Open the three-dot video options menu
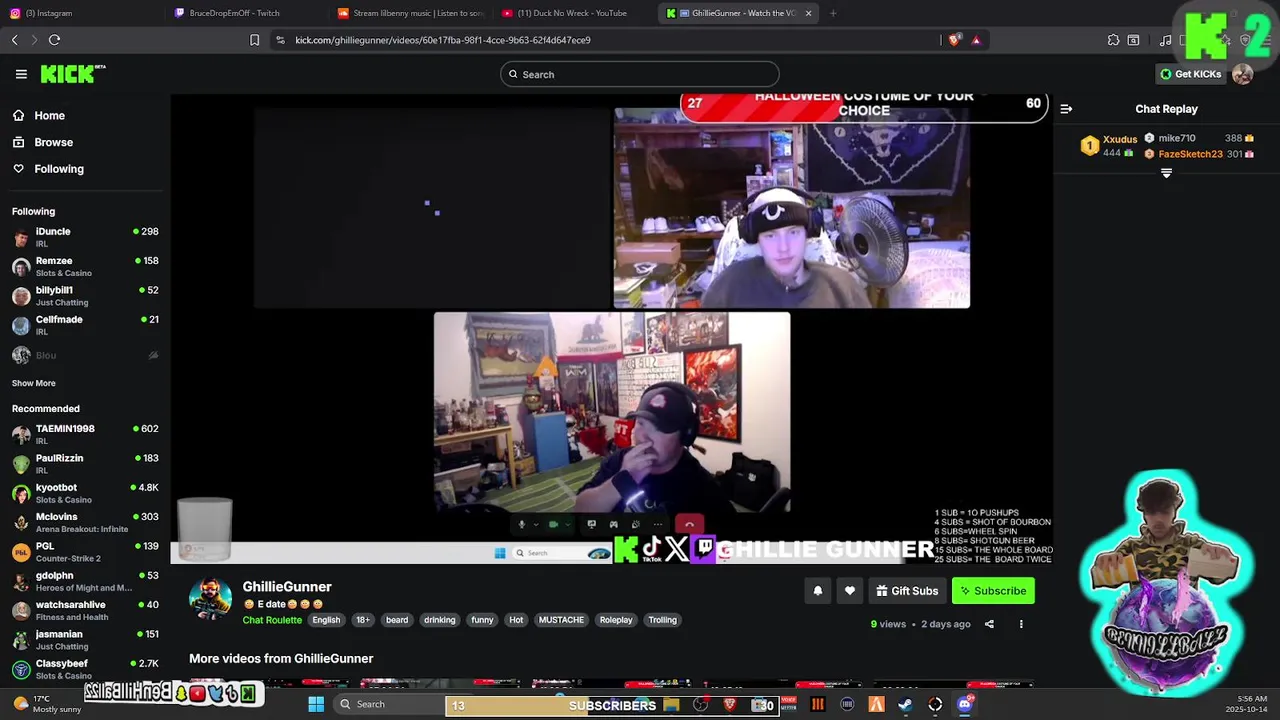The width and height of the screenshot is (1280, 720). 1021,624
